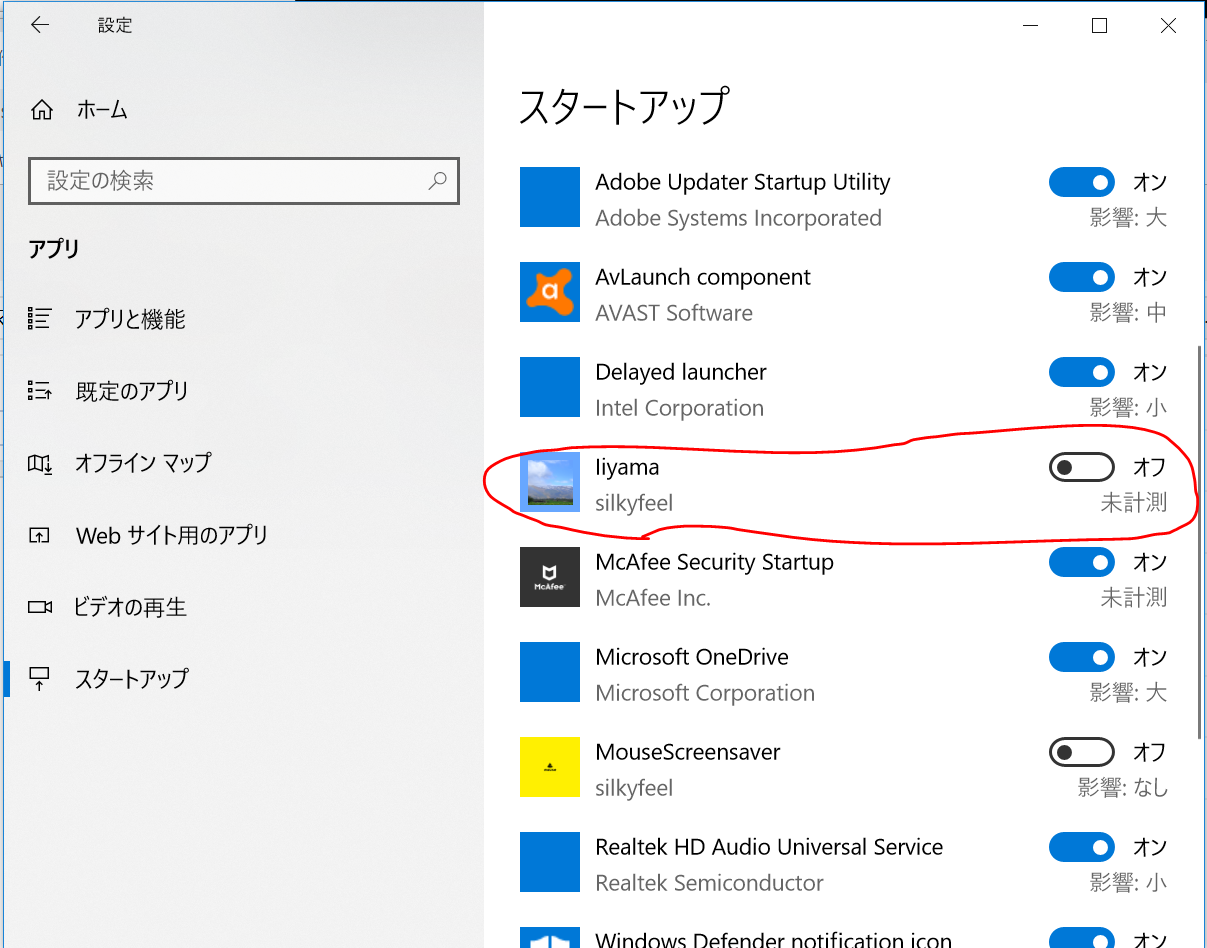The width and height of the screenshot is (1207, 948).
Task: Go back with the arrow icon
Action: [x=40, y=26]
